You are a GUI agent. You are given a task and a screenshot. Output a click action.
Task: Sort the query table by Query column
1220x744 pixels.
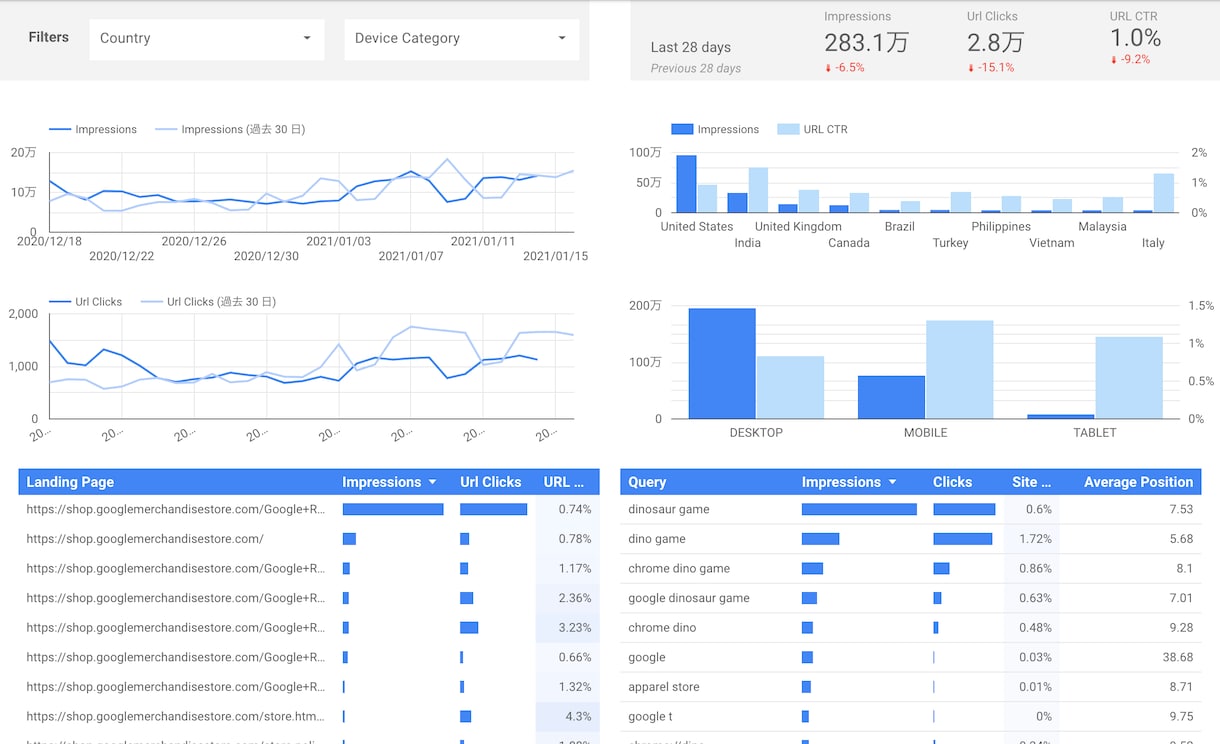tap(647, 482)
